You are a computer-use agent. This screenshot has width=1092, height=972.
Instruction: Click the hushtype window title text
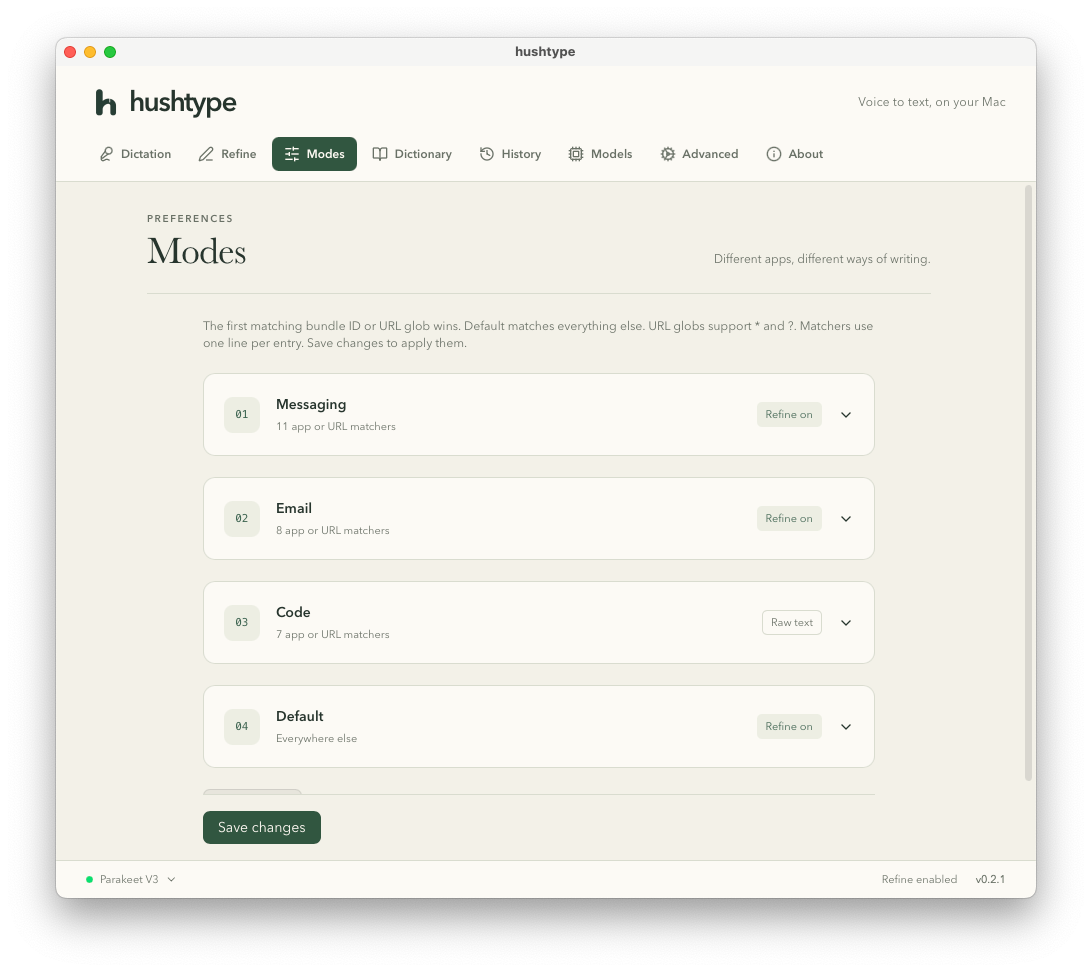click(545, 52)
